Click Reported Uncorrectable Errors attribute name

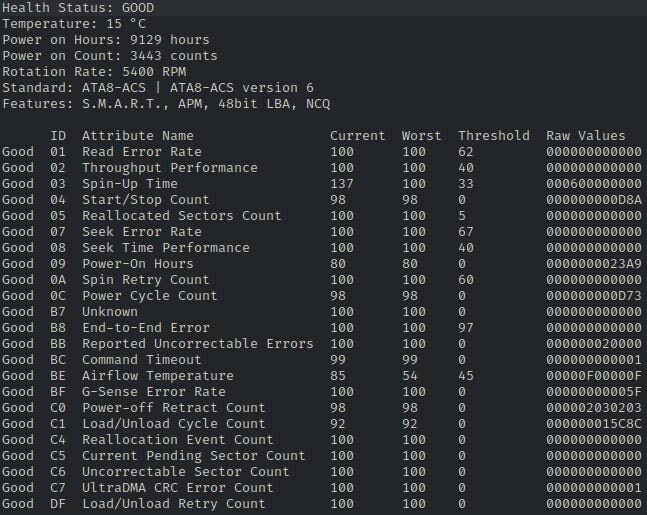197,344
